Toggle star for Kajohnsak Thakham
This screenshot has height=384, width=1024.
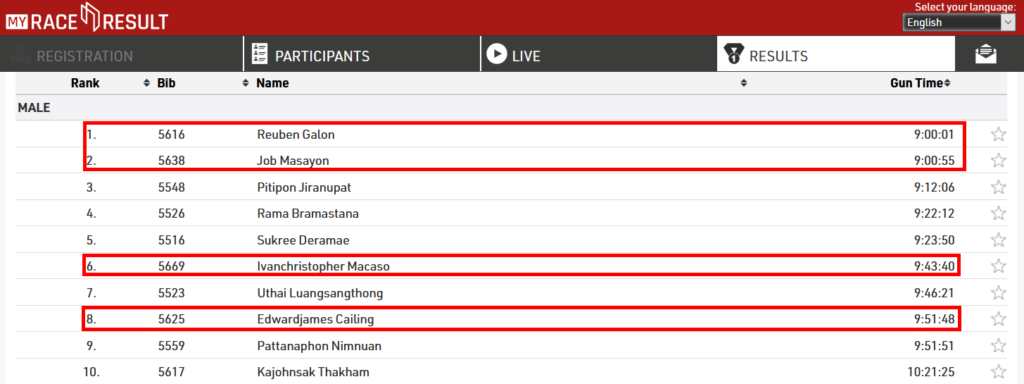click(x=998, y=372)
